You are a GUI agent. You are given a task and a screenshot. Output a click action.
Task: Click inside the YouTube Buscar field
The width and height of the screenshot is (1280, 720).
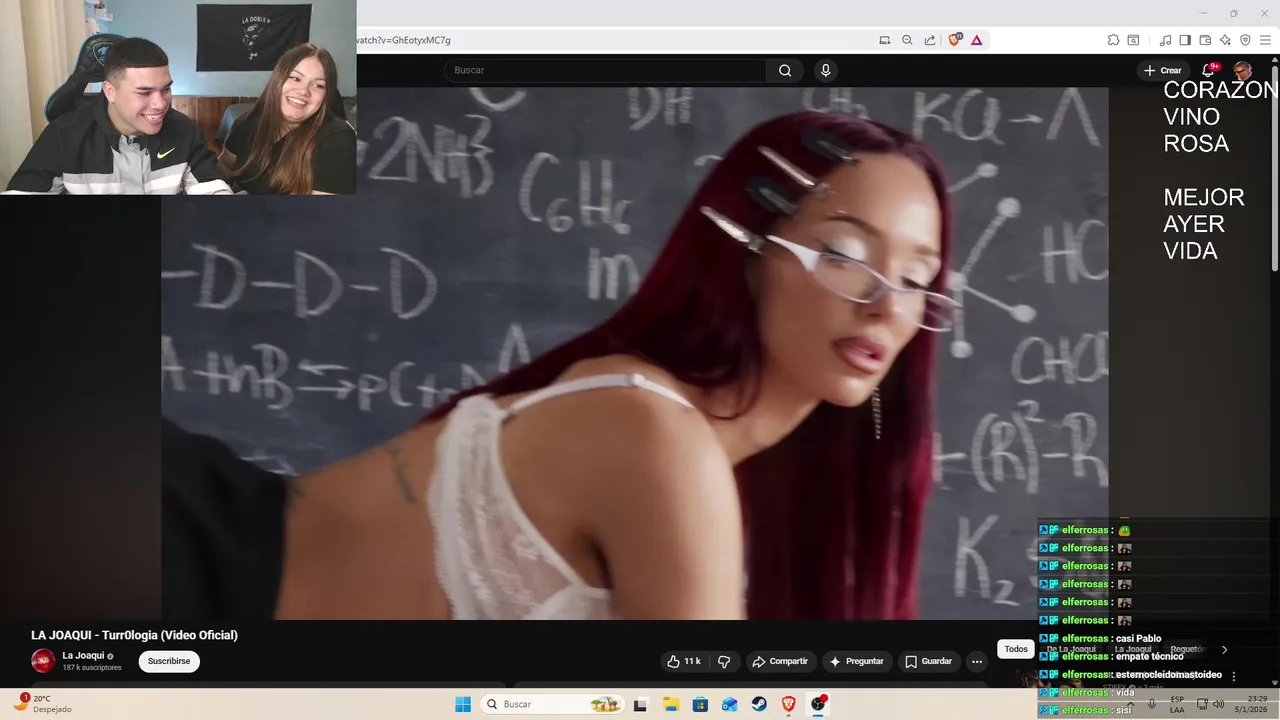[605, 70]
